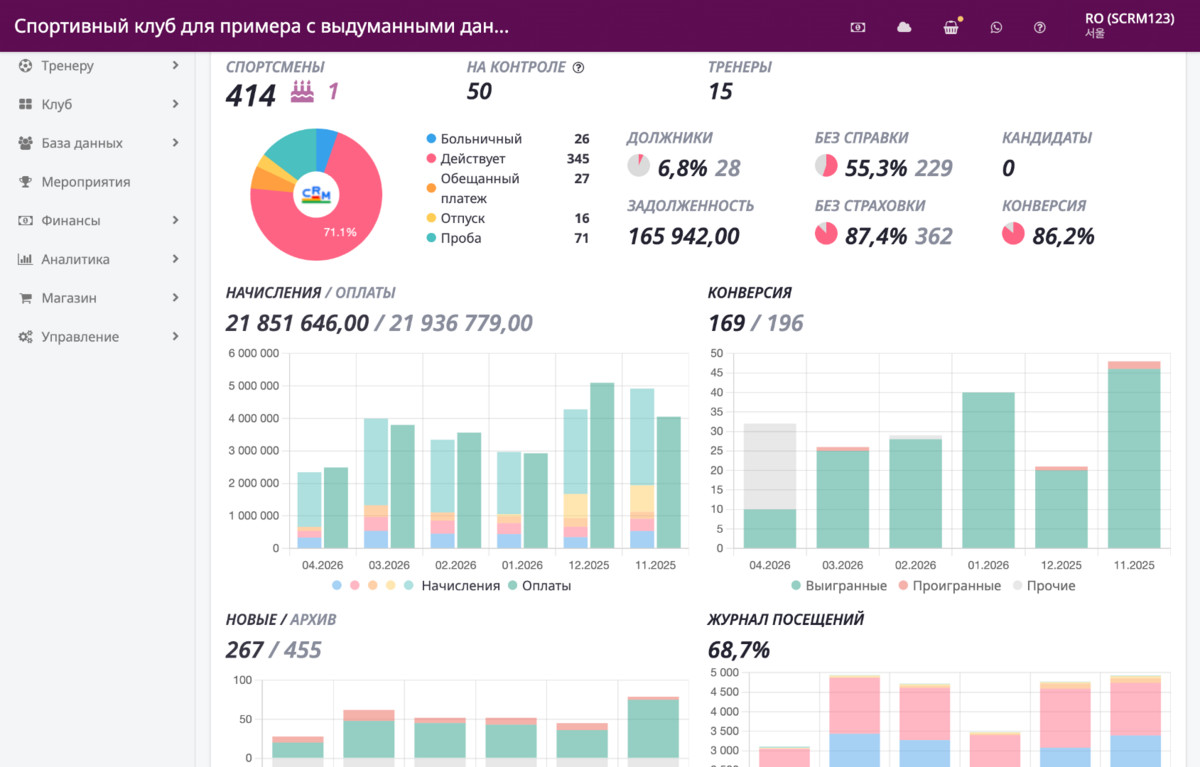Click help icon beside НА КОНТРОЛЕ
The width and height of the screenshot is (1200, 767).
coord(578,68)
